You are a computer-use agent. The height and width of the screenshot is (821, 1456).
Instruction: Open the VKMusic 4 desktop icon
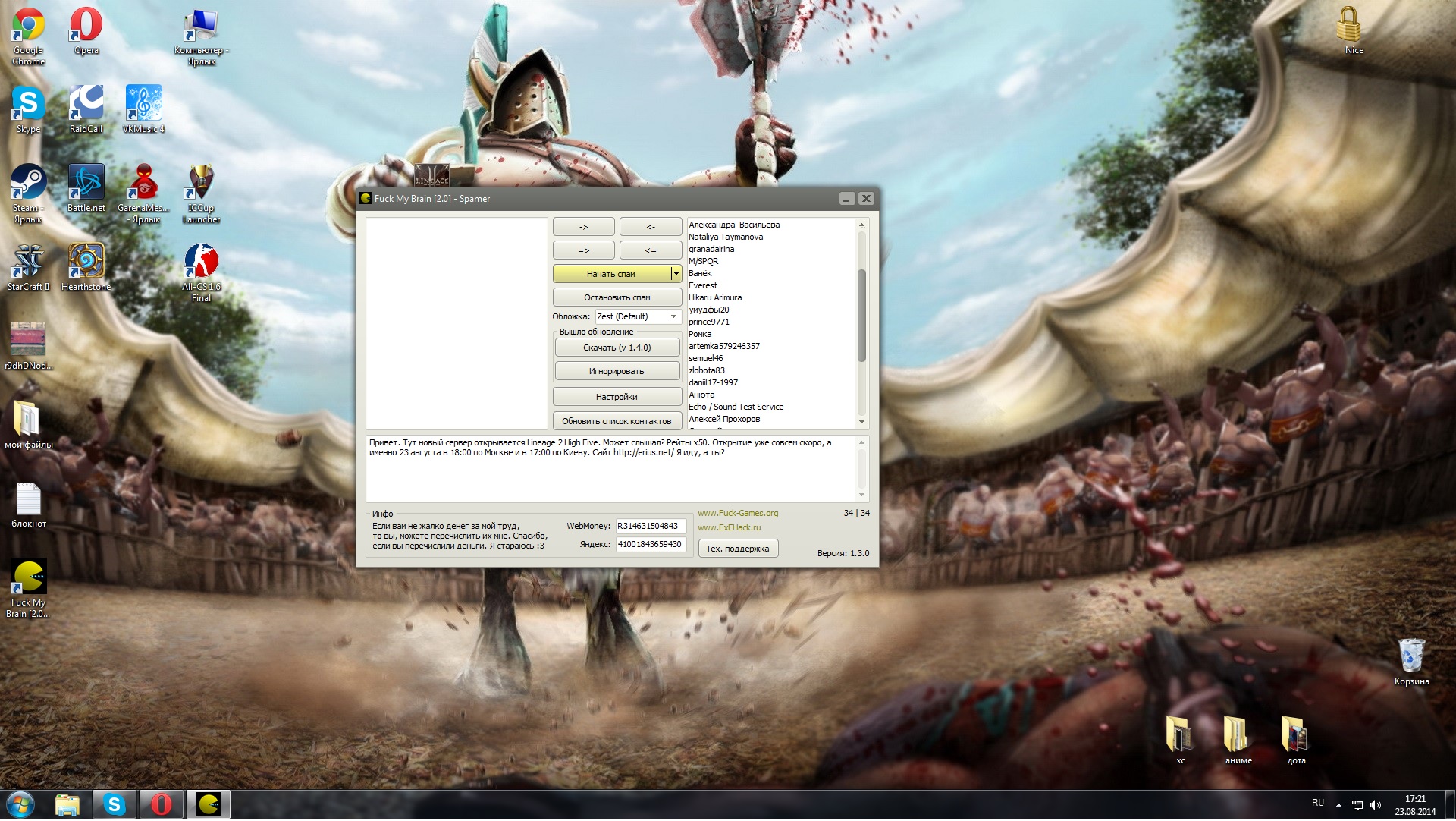tap(143, 109)
